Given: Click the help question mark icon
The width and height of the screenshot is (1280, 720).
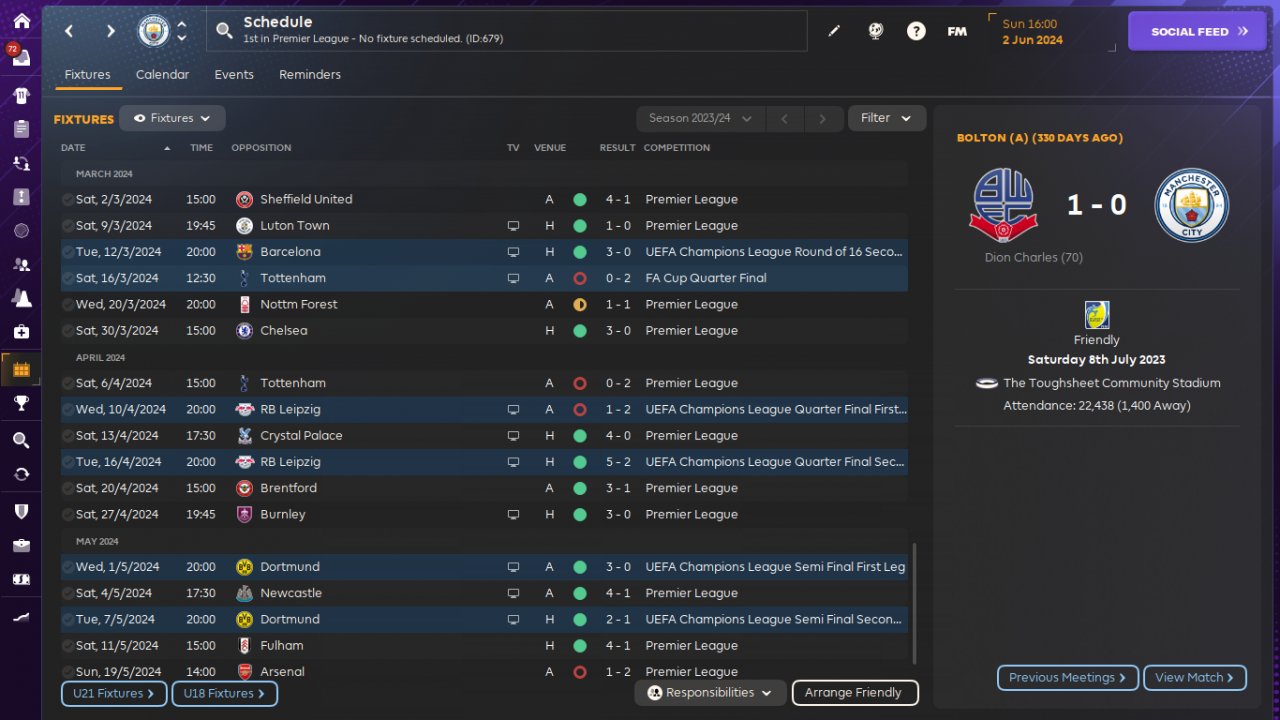Looking at the screenshot, I should [x=916, y=31].
